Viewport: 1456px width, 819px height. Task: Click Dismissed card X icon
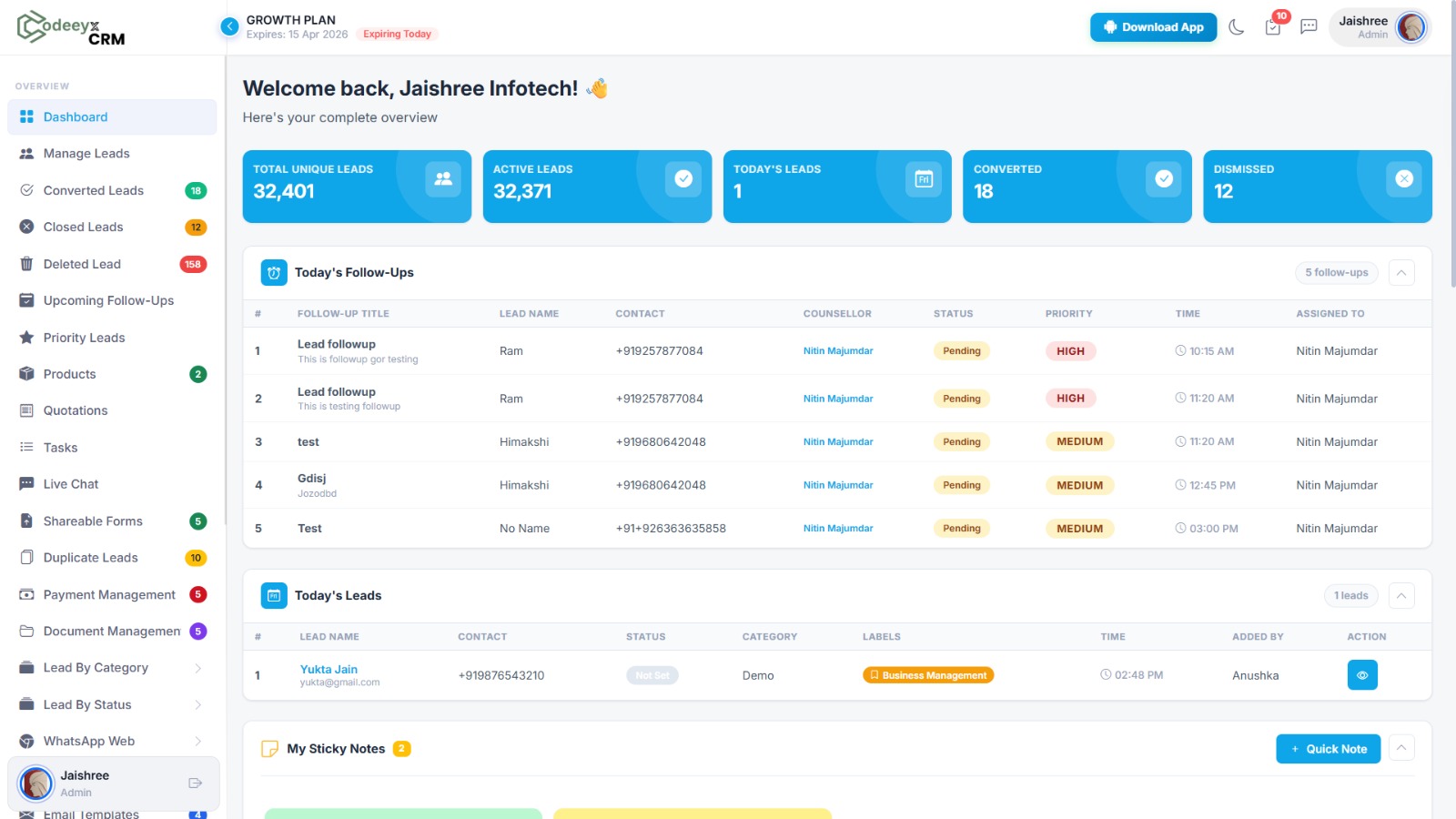(x=1404, y=179)
